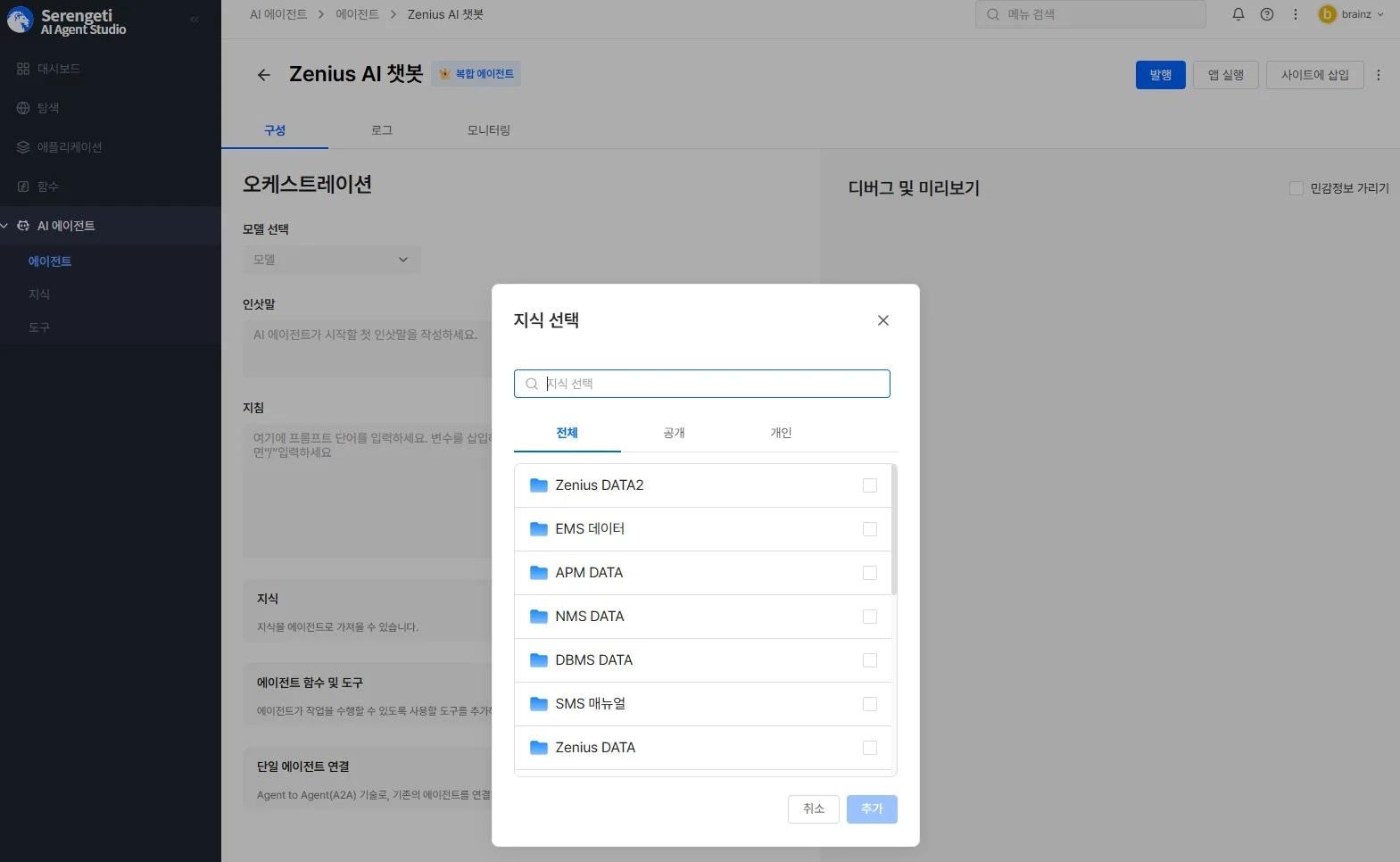The height and width of the screenshot is (862, 1400).
Task: Select 도구 in the sidebar
Action: coord(39,327)
